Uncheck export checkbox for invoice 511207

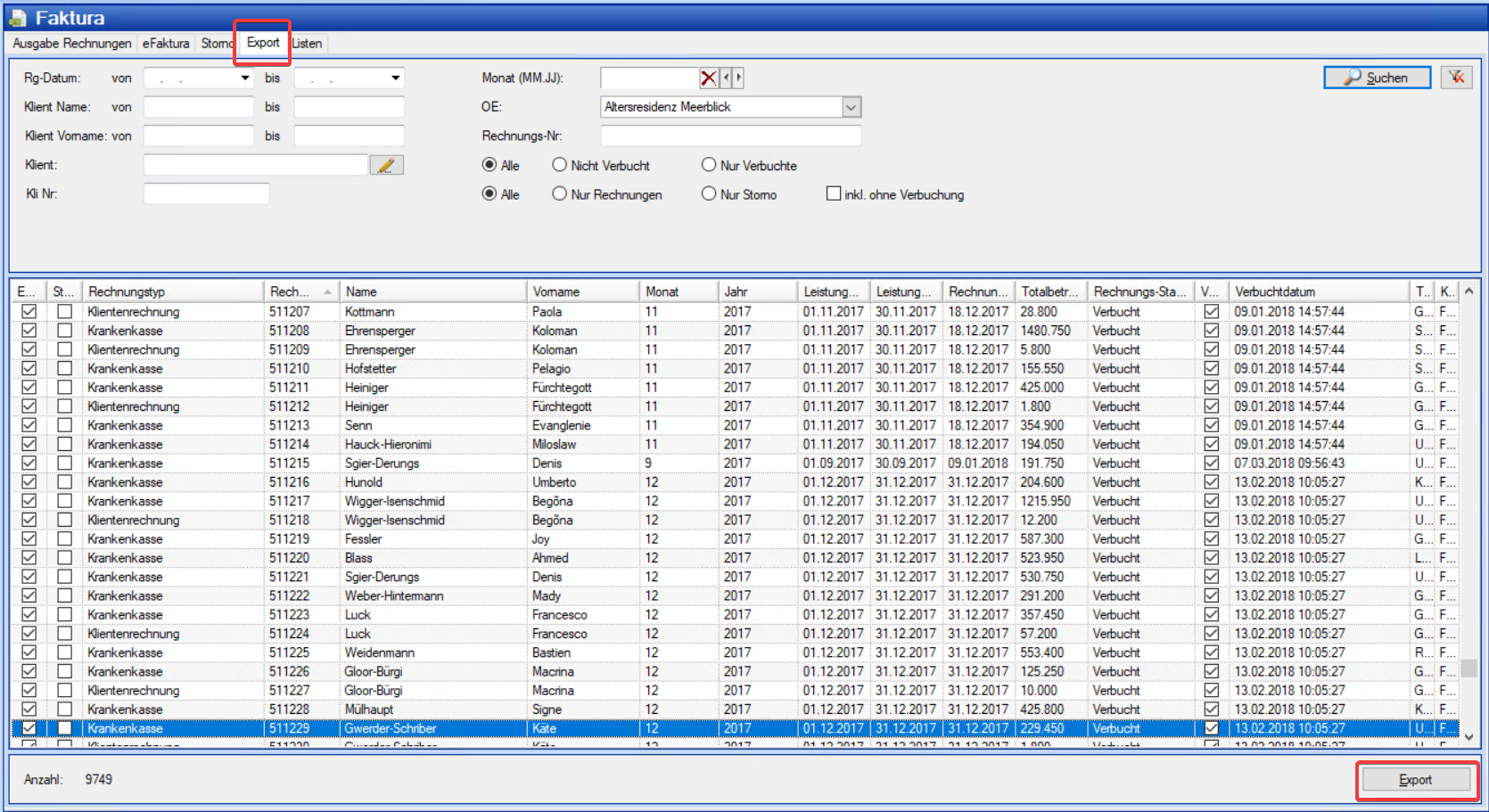point(29,311)
